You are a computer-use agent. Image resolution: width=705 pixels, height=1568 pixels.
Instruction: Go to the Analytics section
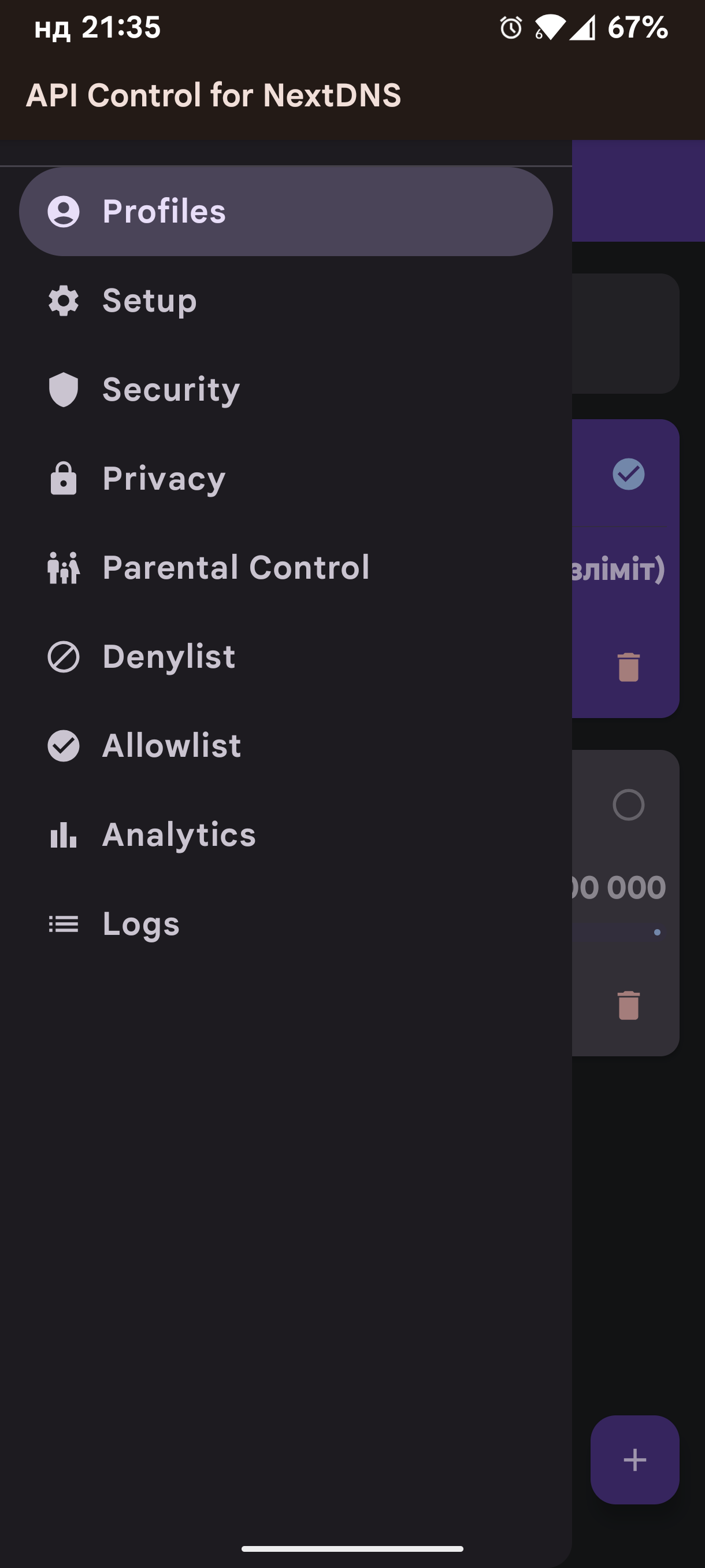coord(179,834)
